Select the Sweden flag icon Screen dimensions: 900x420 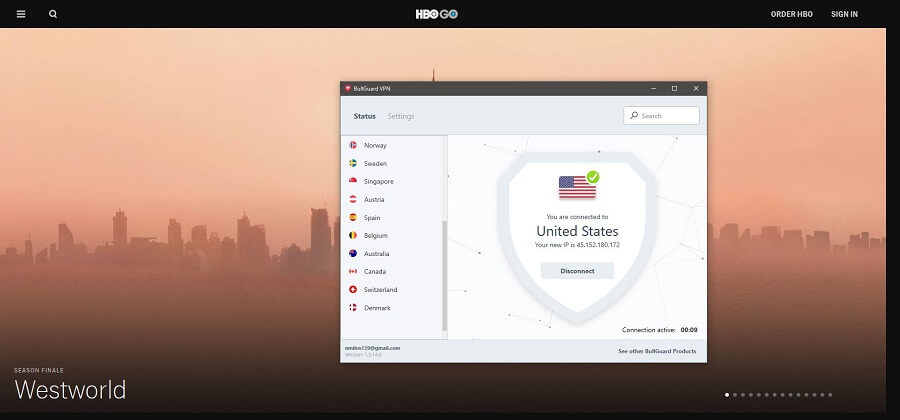(x=353, y=164)
